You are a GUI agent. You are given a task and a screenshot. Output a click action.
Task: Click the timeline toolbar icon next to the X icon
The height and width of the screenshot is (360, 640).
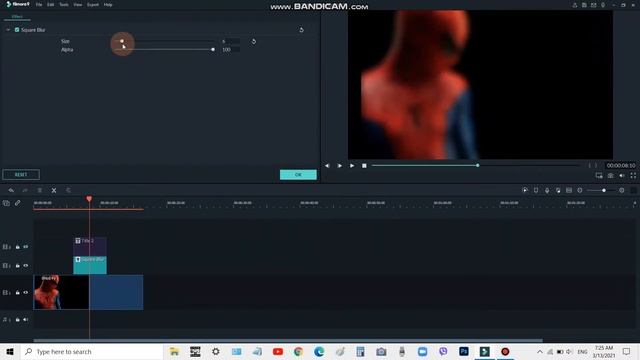tap(68, 190)
